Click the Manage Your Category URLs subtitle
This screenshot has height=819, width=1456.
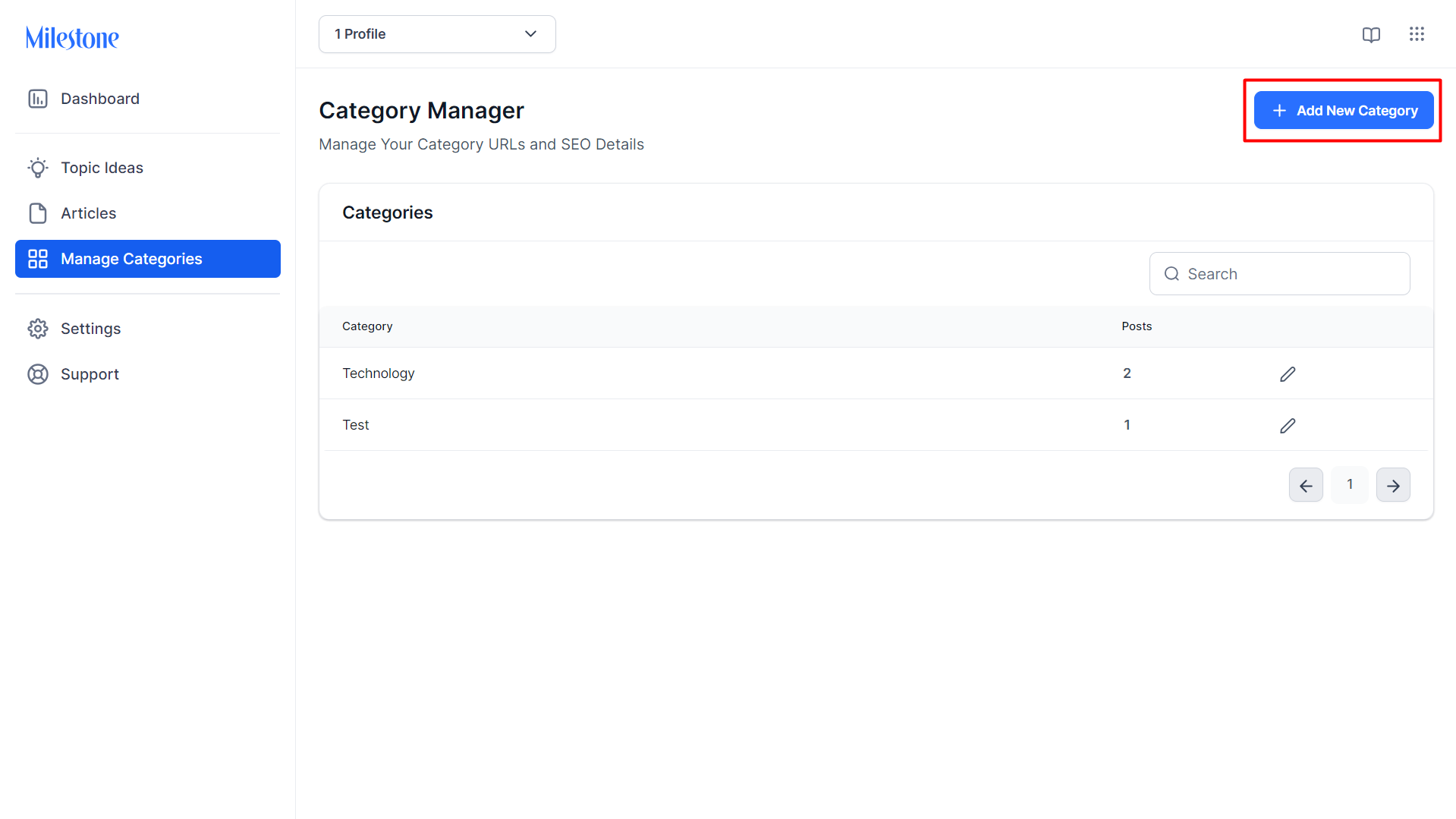[x=481, y=144]
